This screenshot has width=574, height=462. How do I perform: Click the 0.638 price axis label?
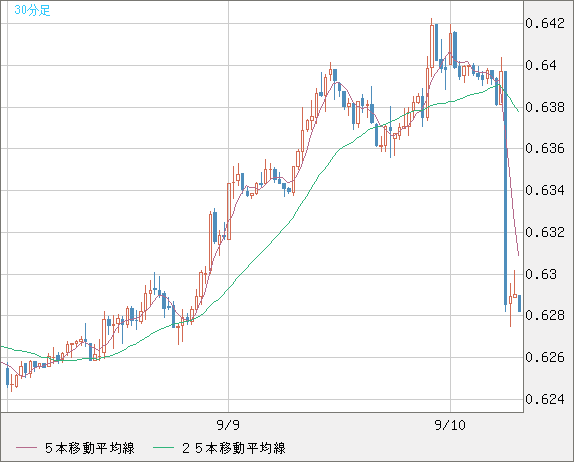(x=545, y=107)
